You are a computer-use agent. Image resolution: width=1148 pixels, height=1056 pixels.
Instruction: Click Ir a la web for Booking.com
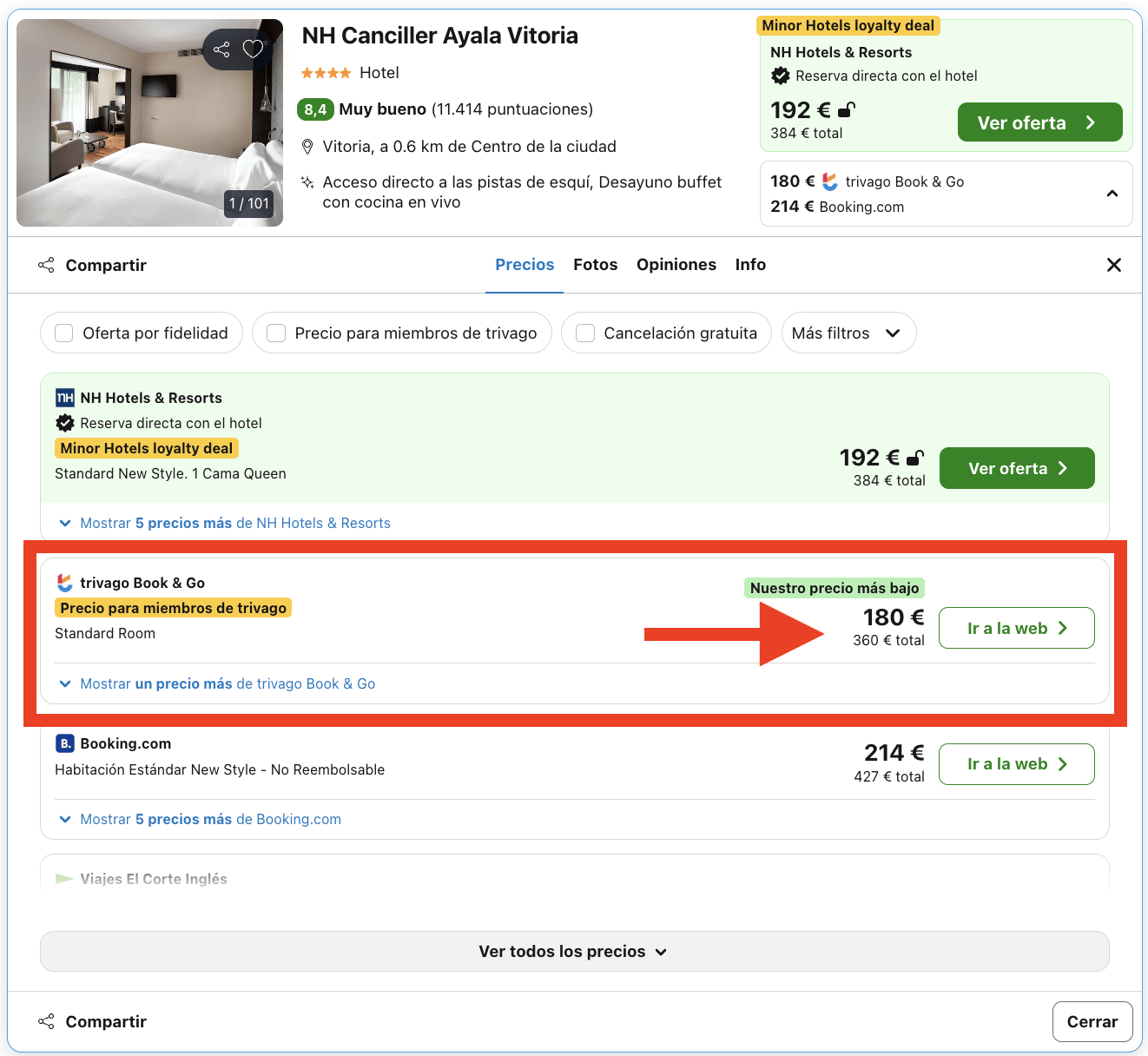pyautogui.click(x=1017, y=764)
